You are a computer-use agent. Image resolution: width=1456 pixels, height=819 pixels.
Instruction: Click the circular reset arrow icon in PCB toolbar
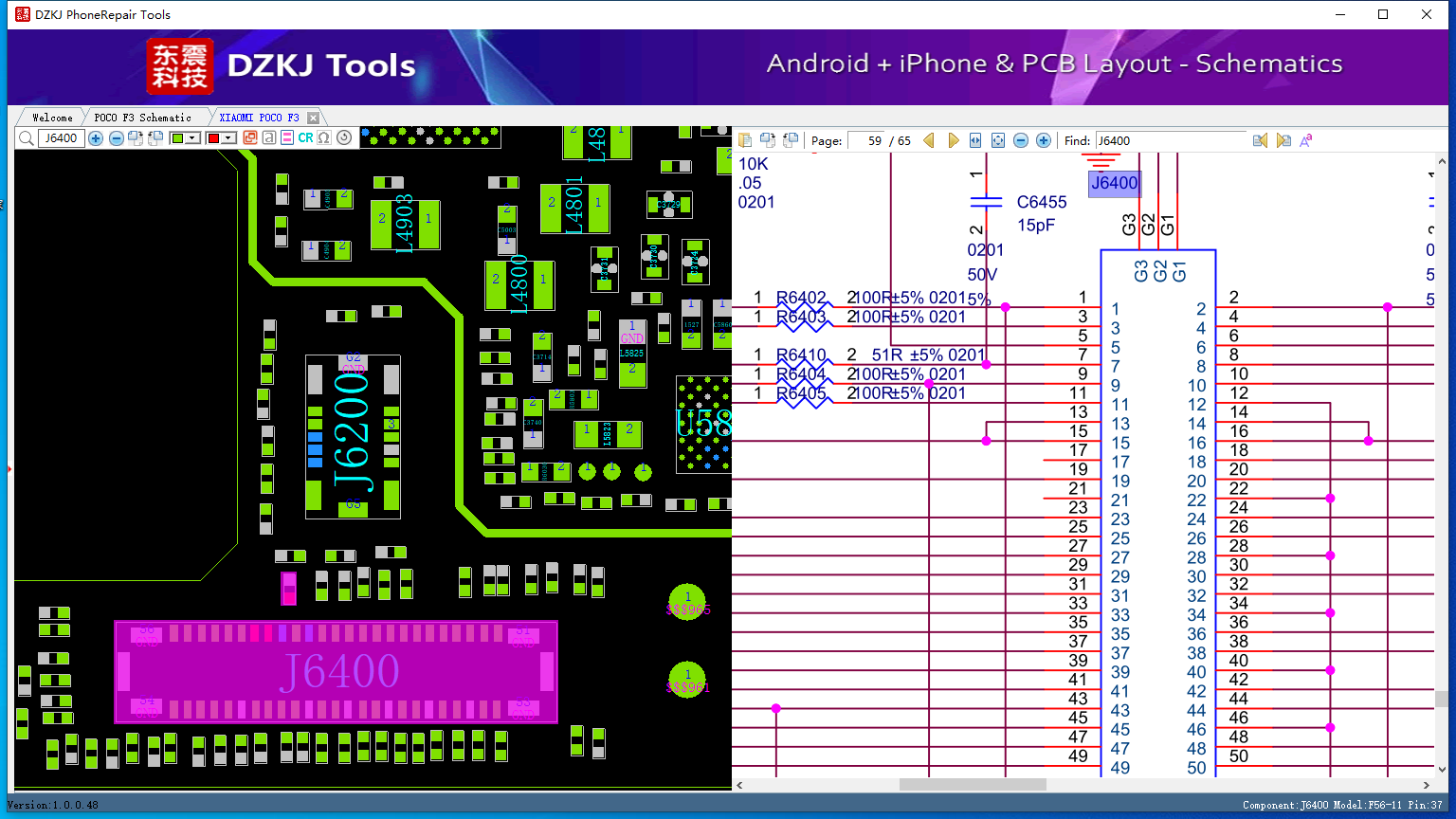point(344,138)
